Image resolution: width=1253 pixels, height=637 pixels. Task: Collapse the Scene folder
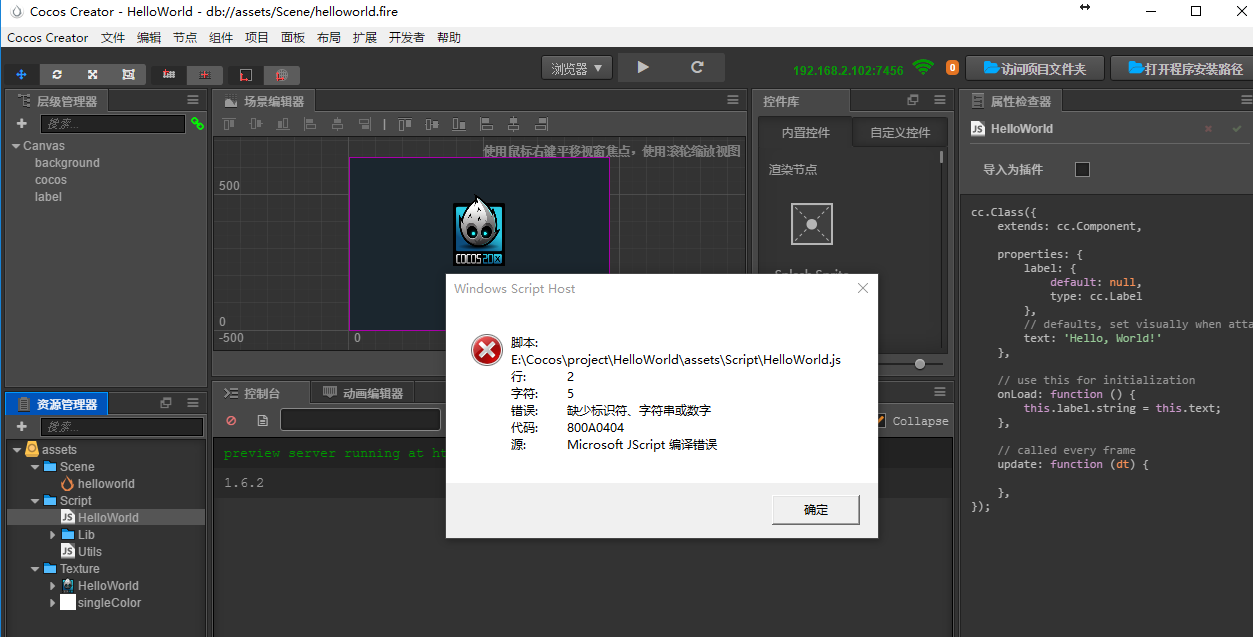pyautogui.click(x=34, y=467)
